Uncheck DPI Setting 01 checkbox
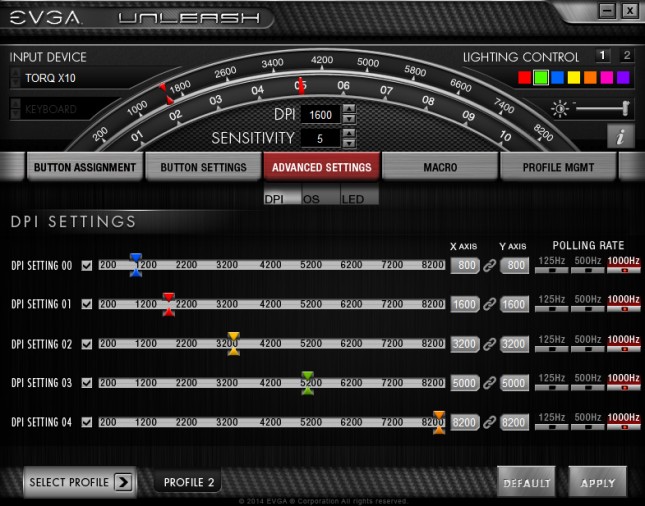This screenshot has width=645, height=506. point(87,304)
